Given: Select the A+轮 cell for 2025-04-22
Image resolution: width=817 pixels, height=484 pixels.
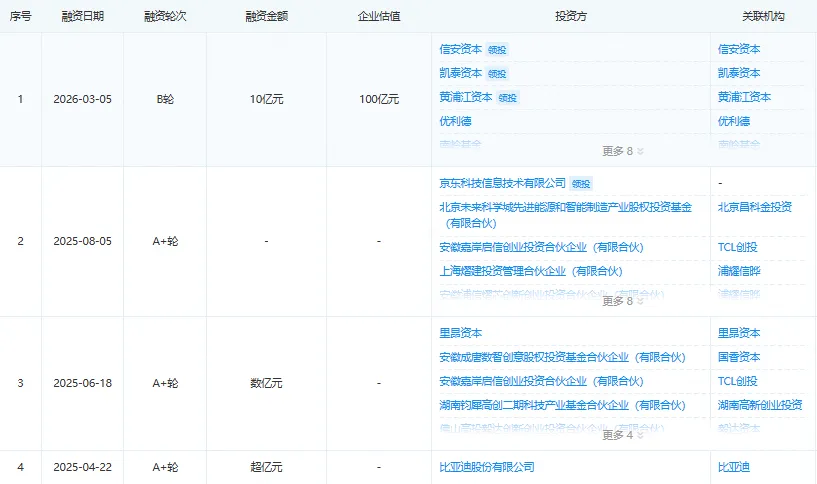Looking at the screenshot, I should tap(165, 467).
